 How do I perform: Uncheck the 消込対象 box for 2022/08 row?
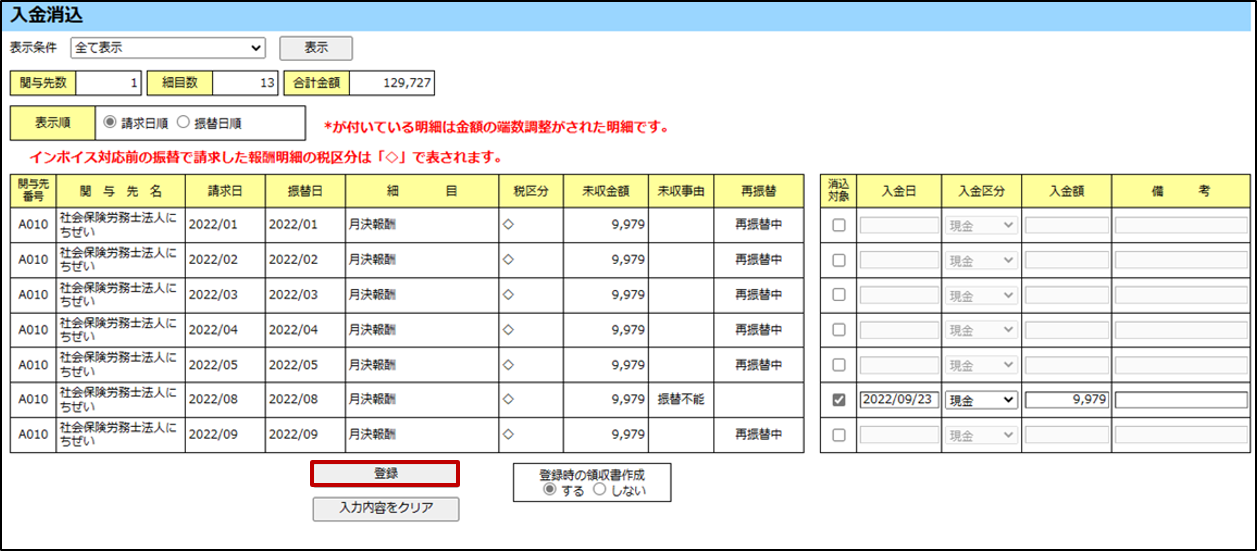[839, 400]
